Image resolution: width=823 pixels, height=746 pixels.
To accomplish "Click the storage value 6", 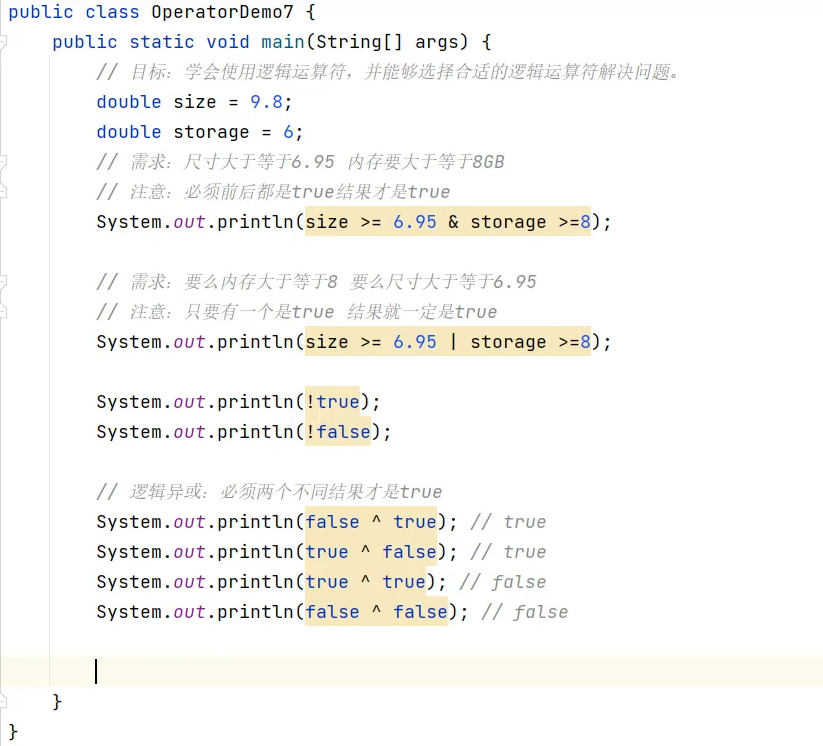I will pos(289,132).
